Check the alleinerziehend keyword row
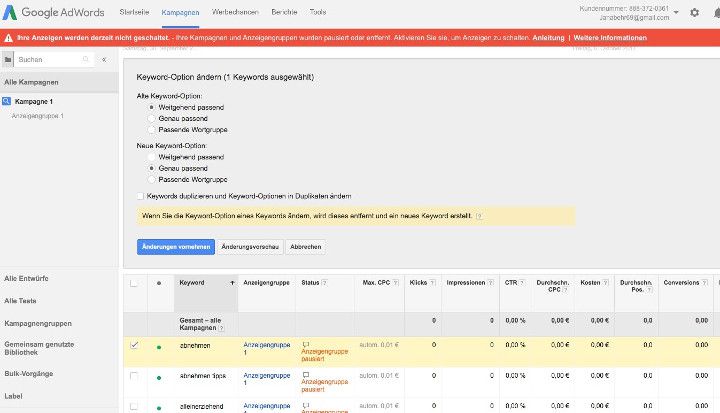Image resolution: width=720 pixels, height=413 pixels. point(134,406)
